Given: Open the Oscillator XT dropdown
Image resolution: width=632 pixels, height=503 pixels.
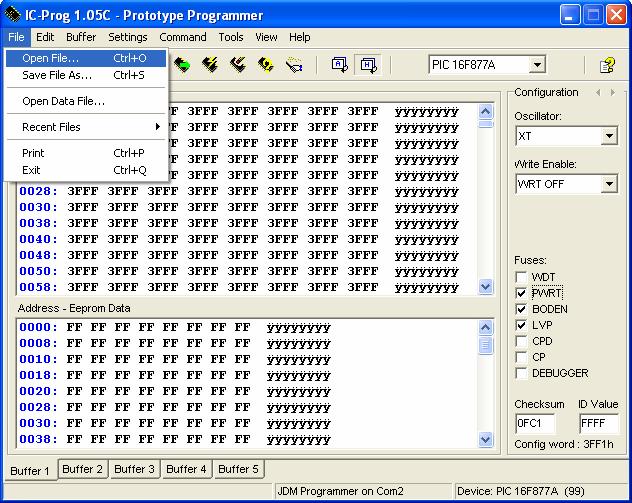Looking at the screenshot, I should coord(609,136).
